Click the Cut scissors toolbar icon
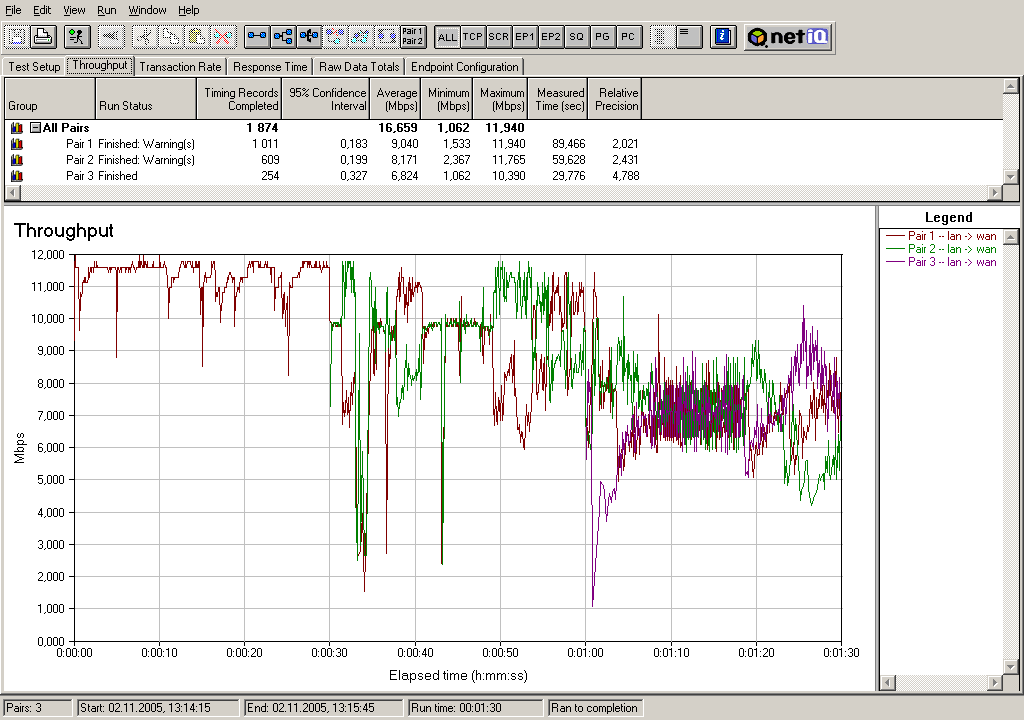Image resolution: width=1024 pixels, height=720 pixels. coord(145,37)
